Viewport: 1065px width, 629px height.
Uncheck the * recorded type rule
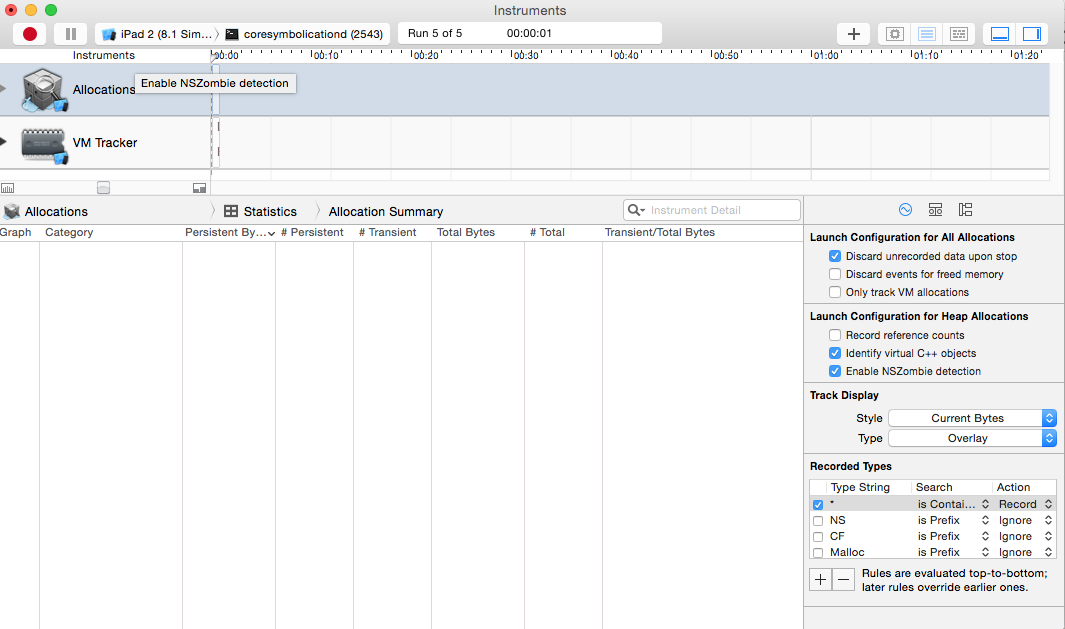coord(818,505)
